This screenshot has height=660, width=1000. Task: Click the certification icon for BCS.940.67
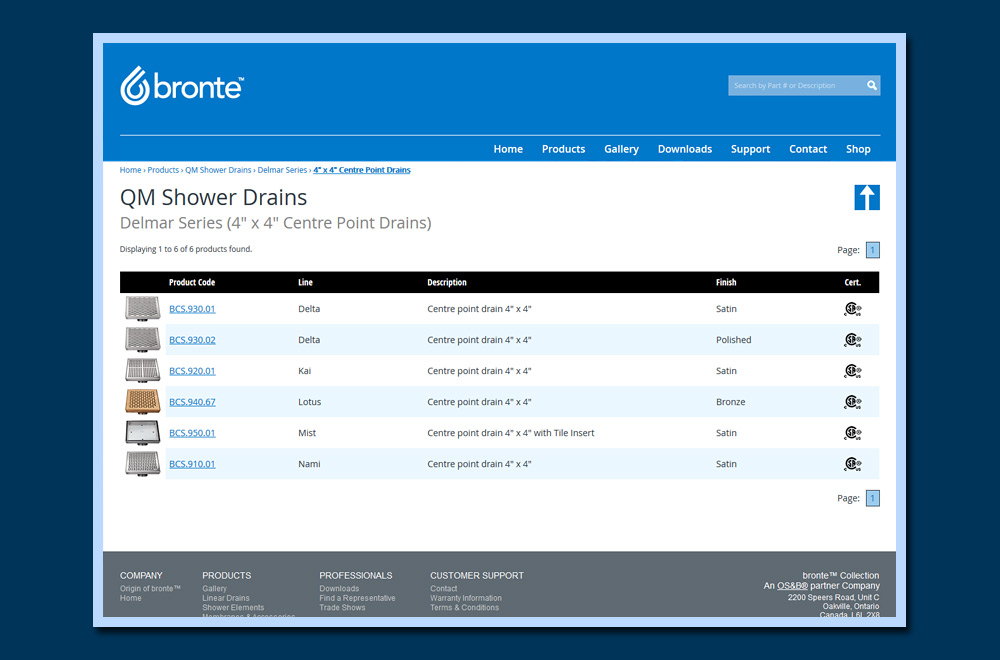click(x=853, y=402)
